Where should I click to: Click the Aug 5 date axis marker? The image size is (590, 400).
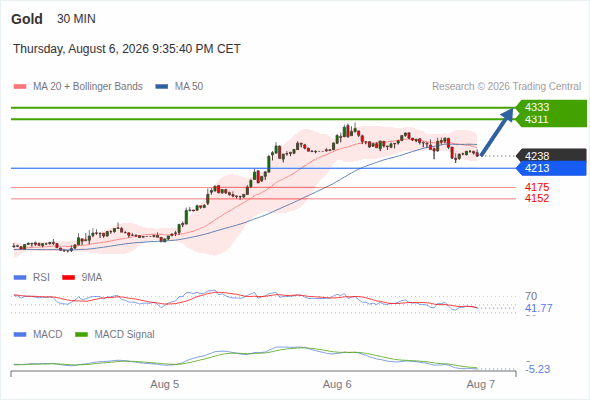[164, 384]
